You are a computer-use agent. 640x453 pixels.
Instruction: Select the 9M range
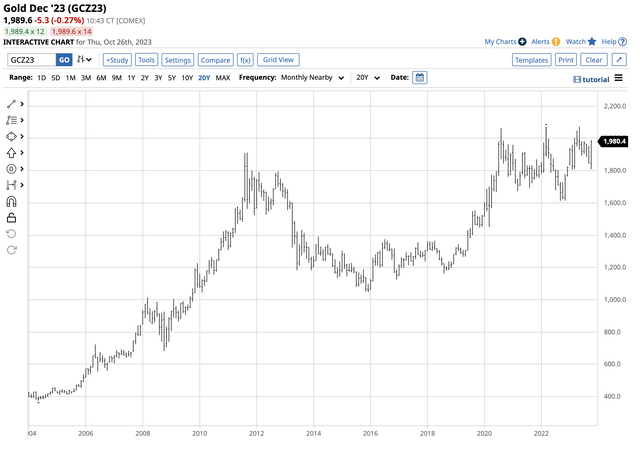click(117, 78)
